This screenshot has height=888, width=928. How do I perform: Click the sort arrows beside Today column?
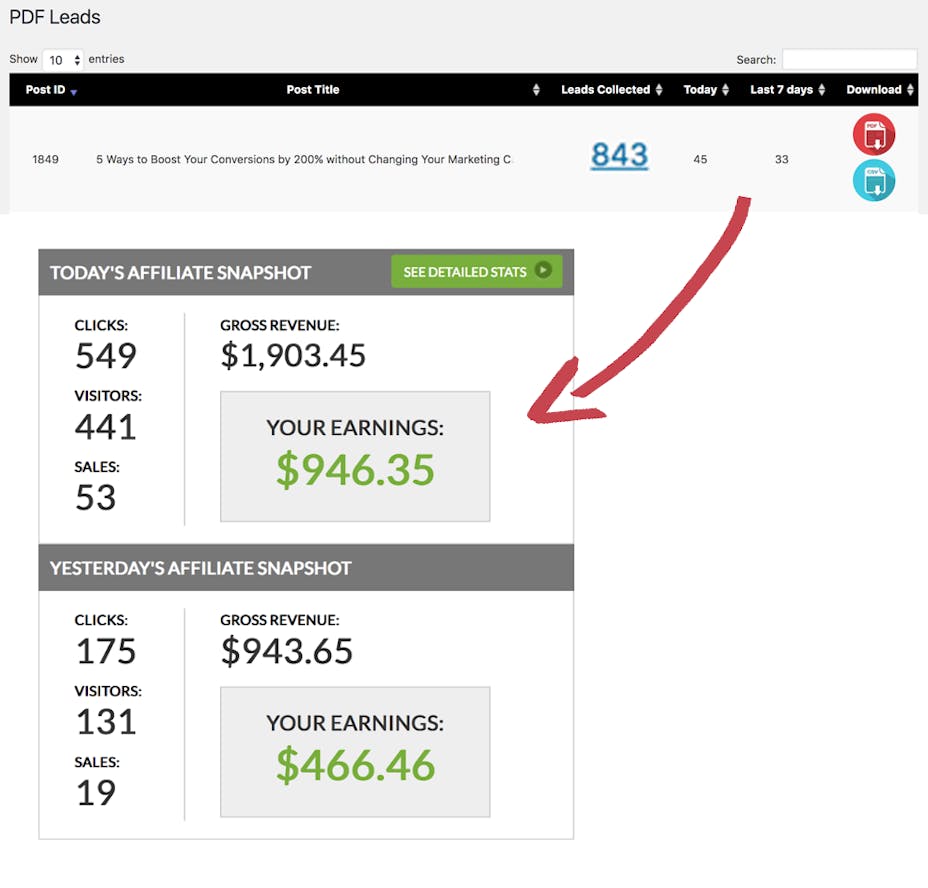(725, 90)
